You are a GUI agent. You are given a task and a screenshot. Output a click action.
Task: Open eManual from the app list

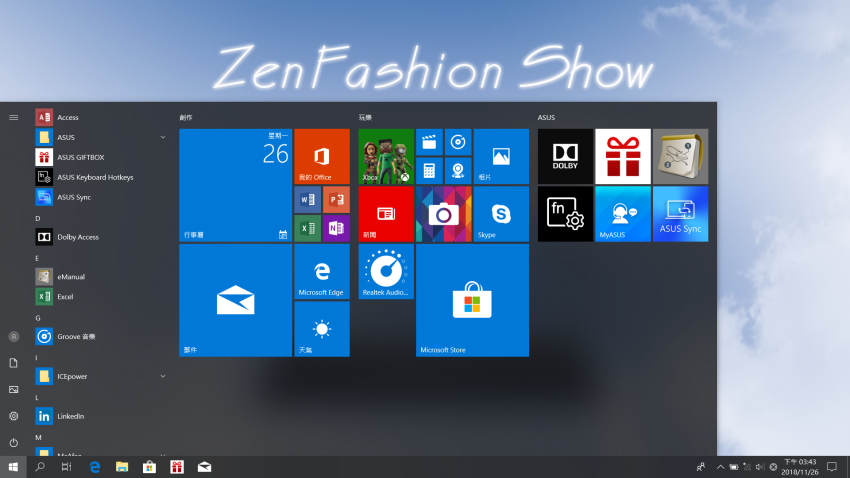tap(100, 276)
